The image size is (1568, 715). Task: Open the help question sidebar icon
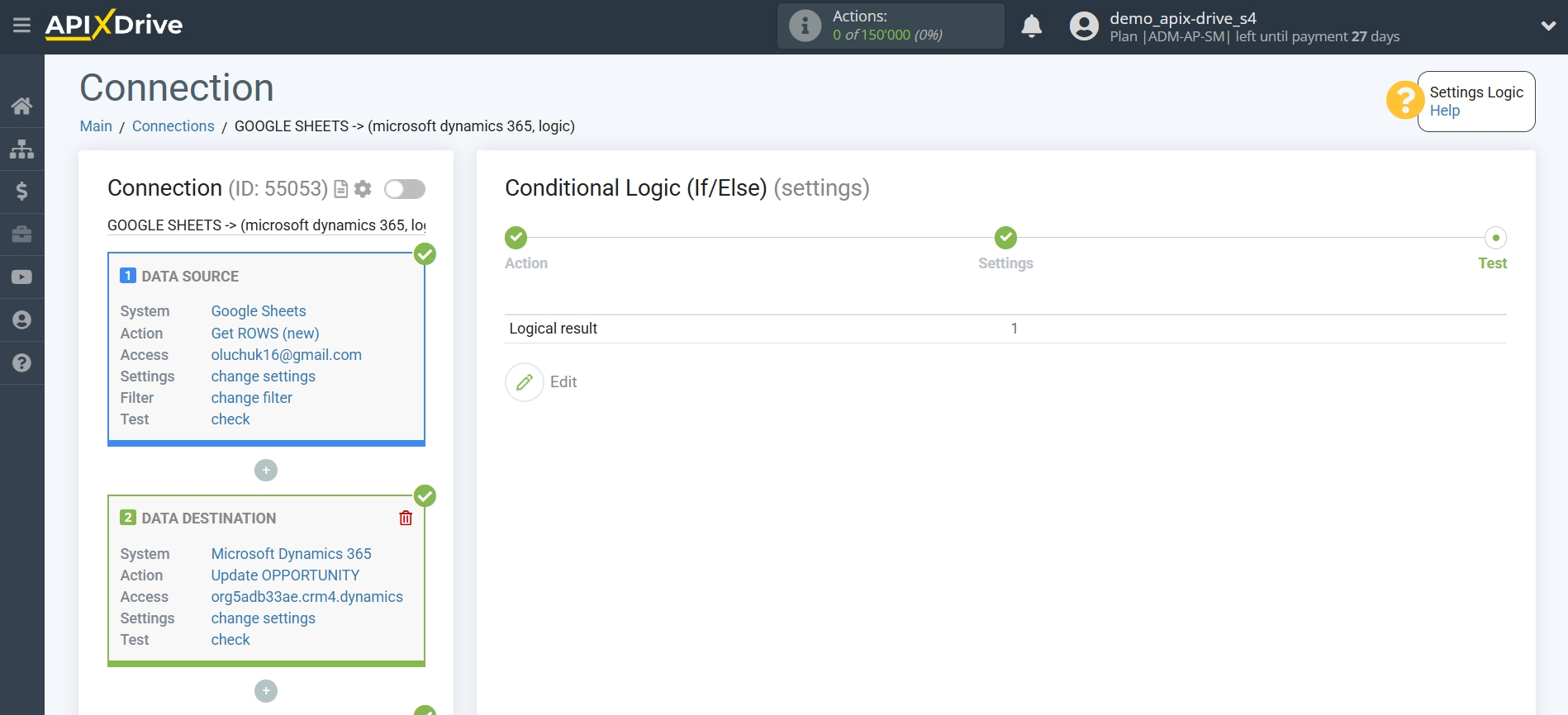click(x=22, y=363)
